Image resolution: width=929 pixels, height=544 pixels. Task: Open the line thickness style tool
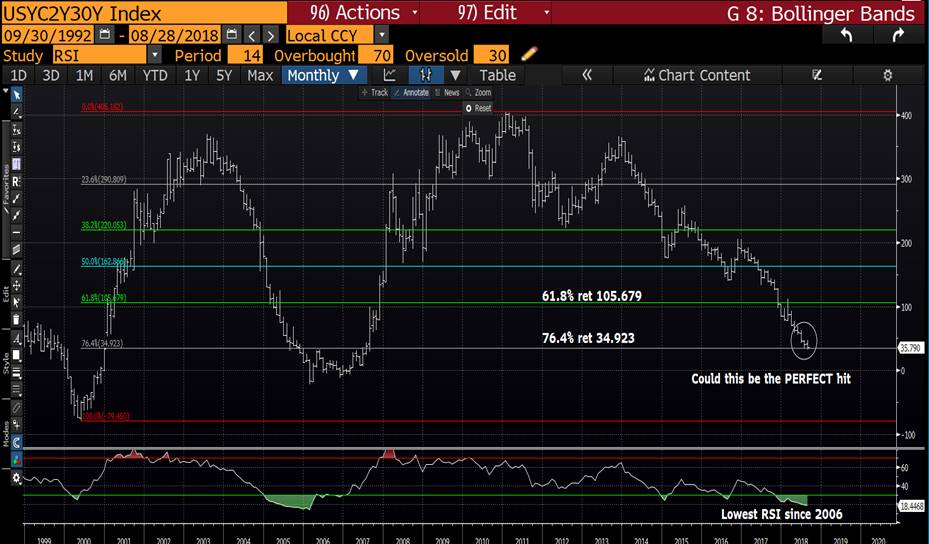click(x=17, y=373)
